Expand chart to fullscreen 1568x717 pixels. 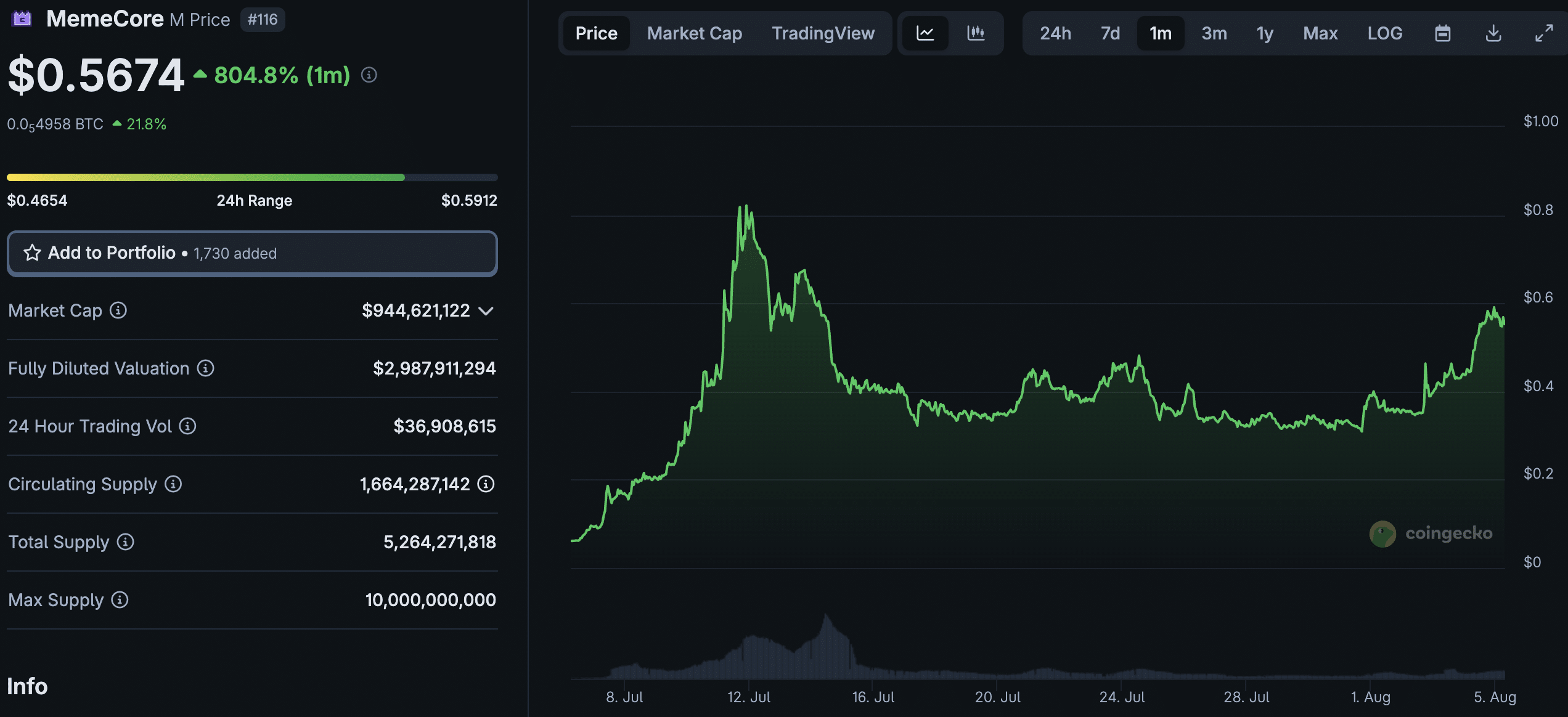point(1545,33)
